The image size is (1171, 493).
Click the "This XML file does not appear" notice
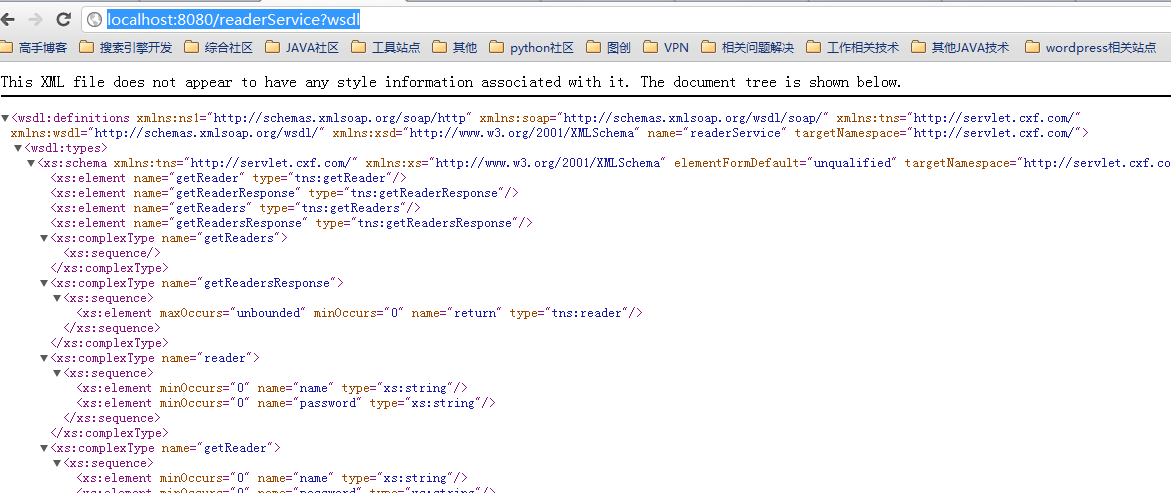click(x=451, y=82)
